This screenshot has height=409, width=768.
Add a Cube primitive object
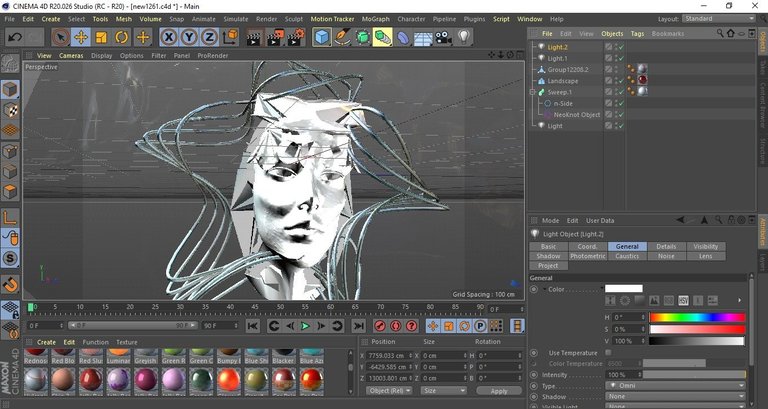tap(322, 37)
